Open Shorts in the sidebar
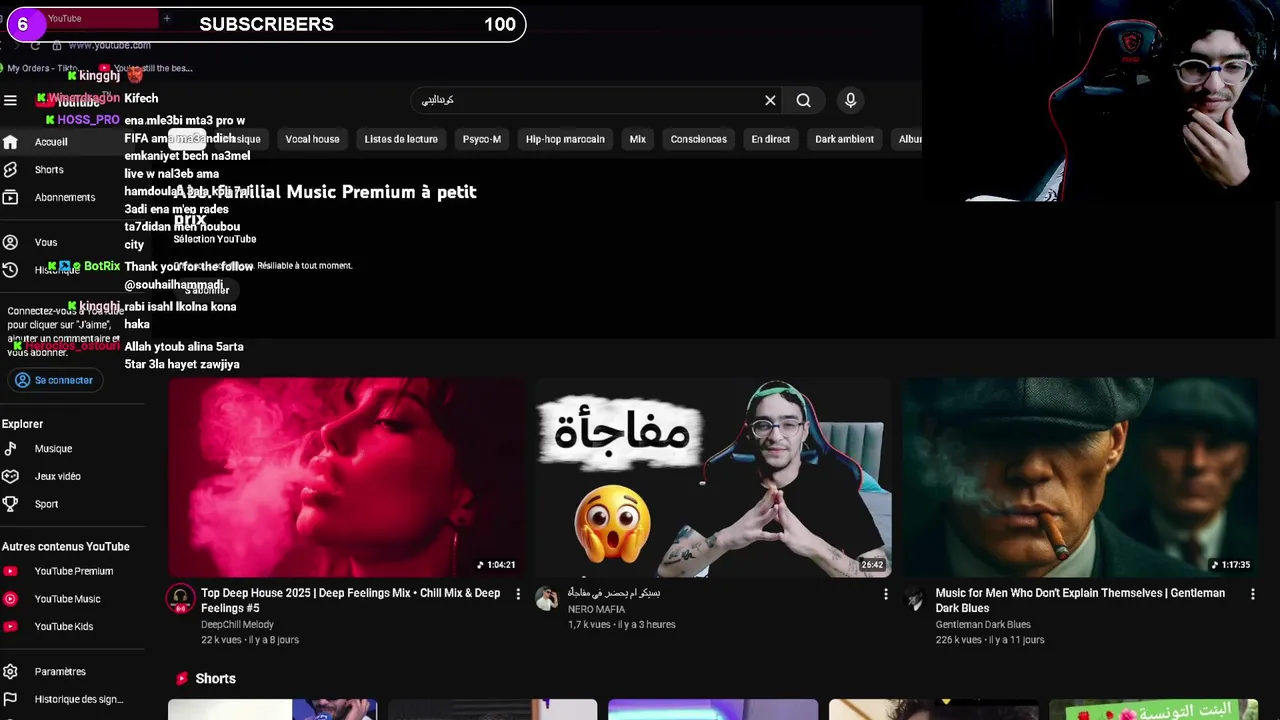 click(x=49, y=170)
